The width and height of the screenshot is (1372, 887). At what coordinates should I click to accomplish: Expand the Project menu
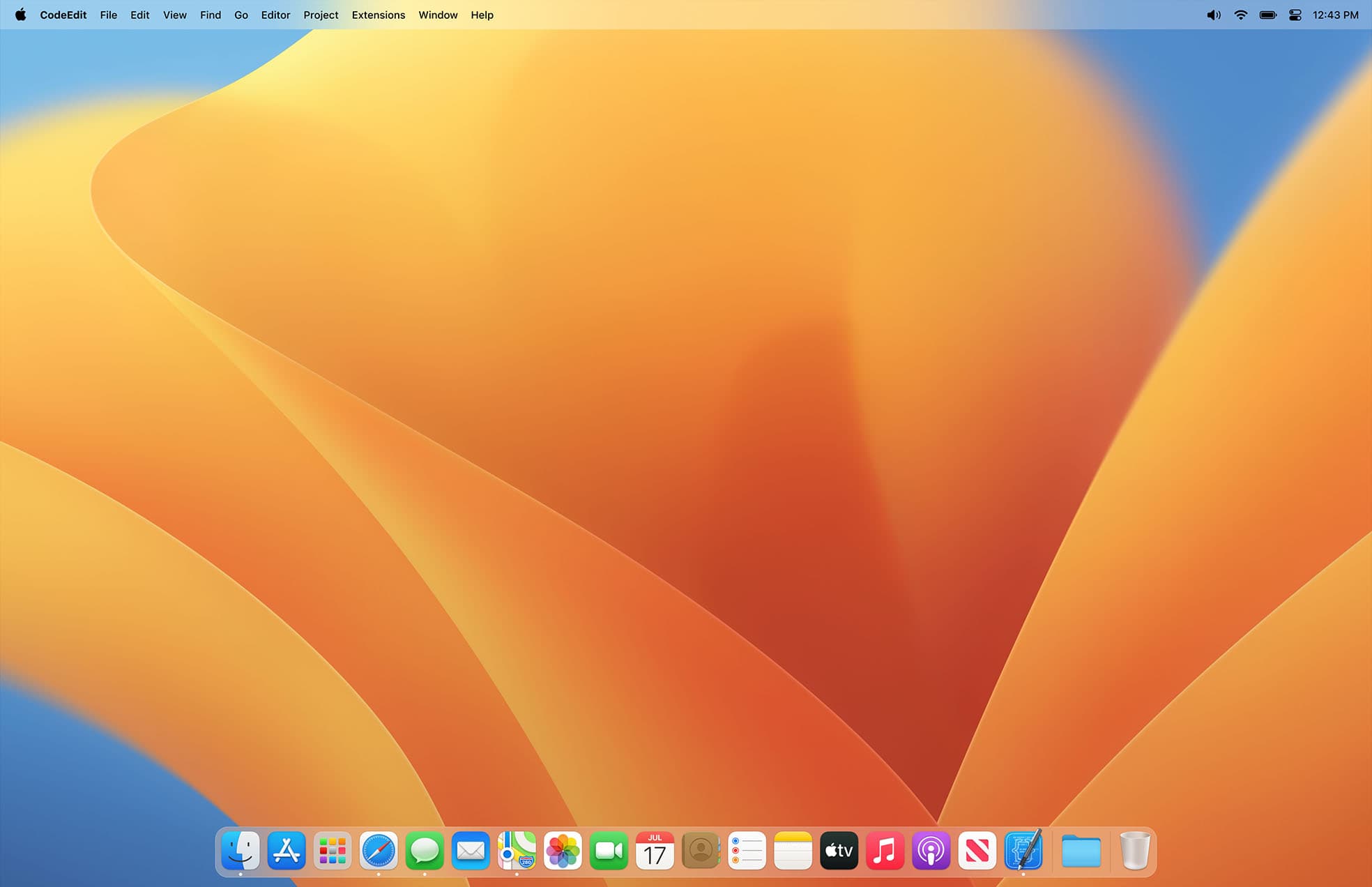321,15
